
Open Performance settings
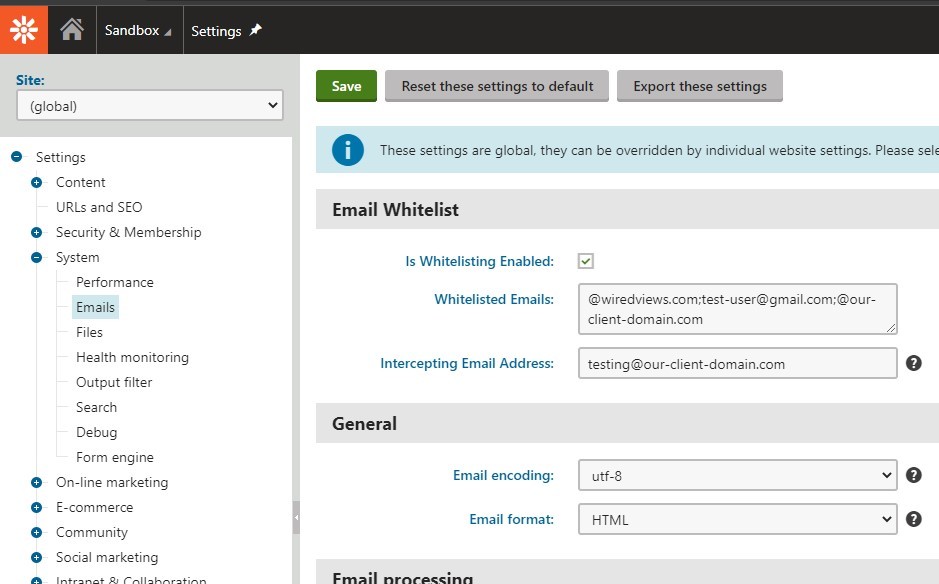coord(114,282)
